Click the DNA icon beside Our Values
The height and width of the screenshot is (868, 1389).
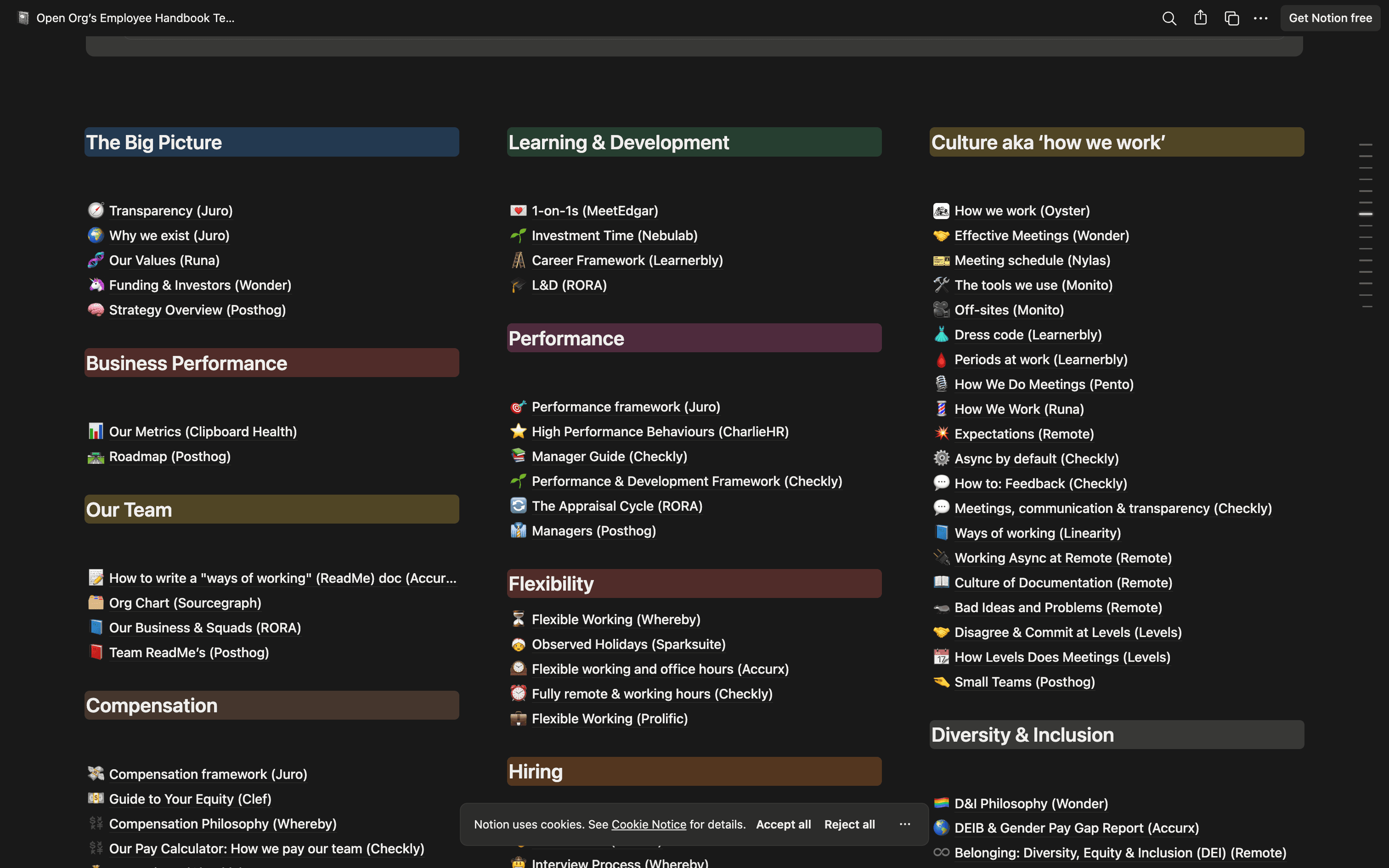point(96,259)
